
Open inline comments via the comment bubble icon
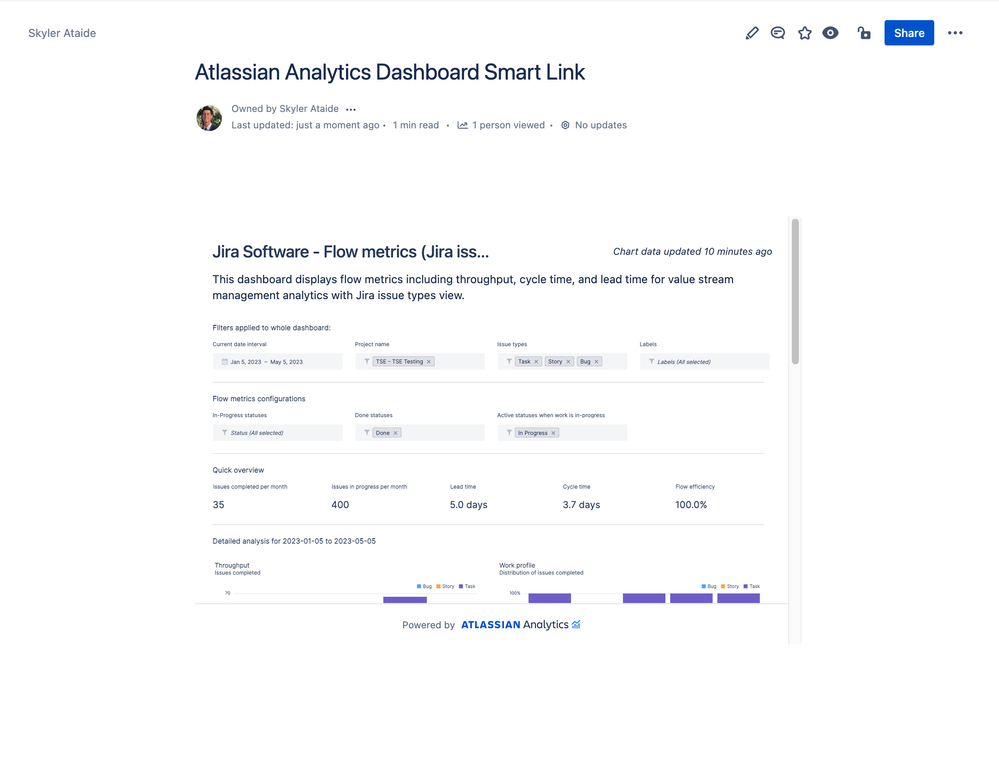(x=778, y=33)
